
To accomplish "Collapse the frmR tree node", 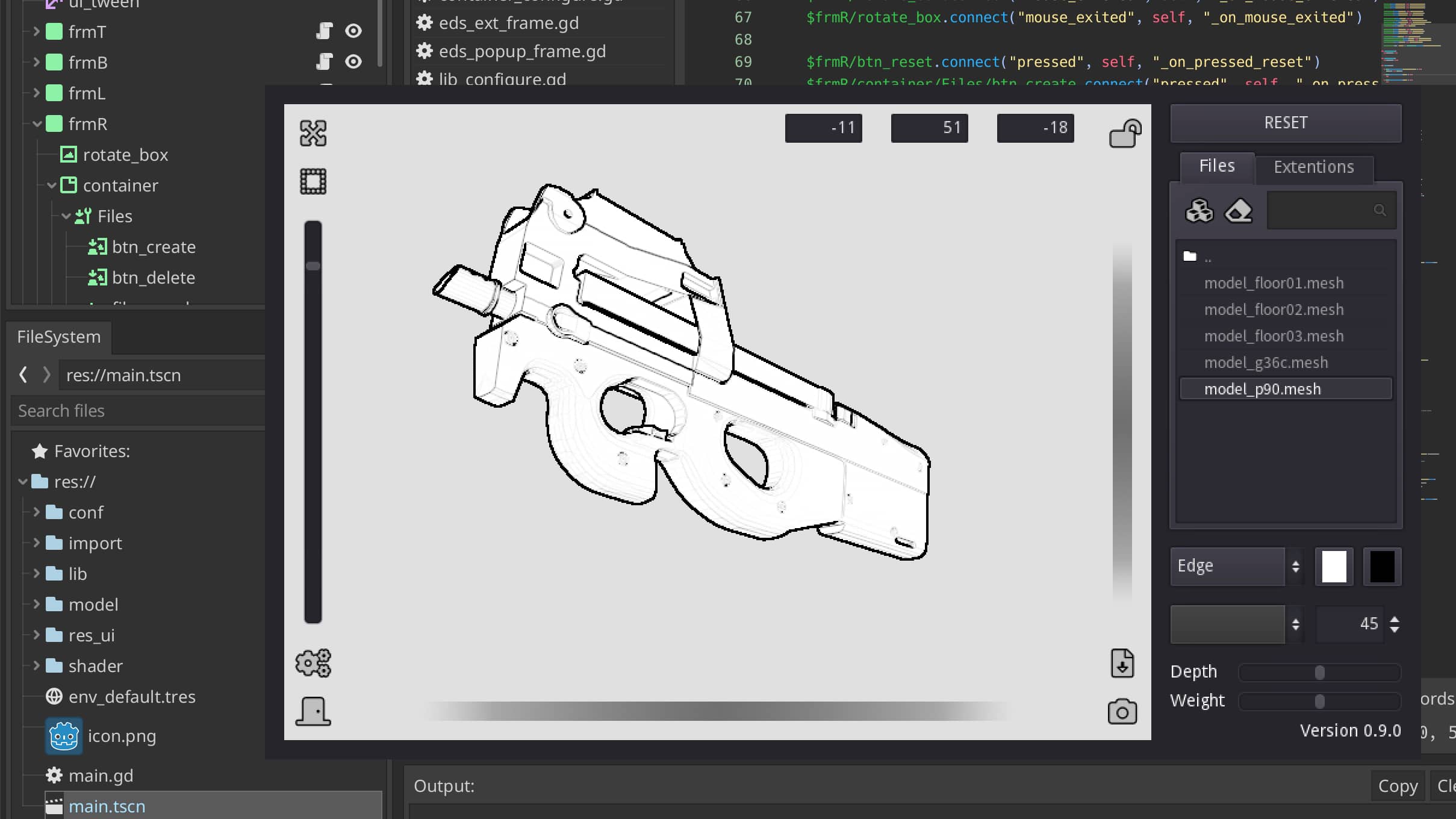I will point(37,124).
